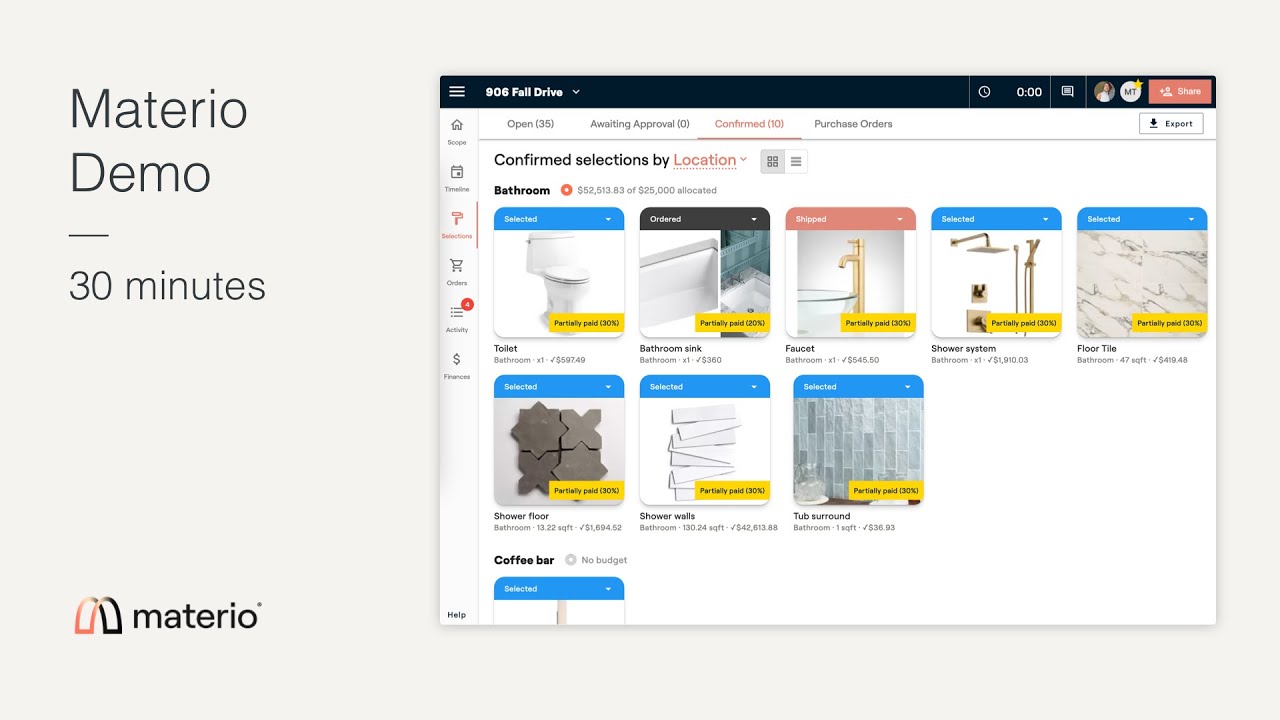The width and height of the screenshot is (1280, 720).
Task: Open the comments chat icon
Action: tap(1067, 92)
